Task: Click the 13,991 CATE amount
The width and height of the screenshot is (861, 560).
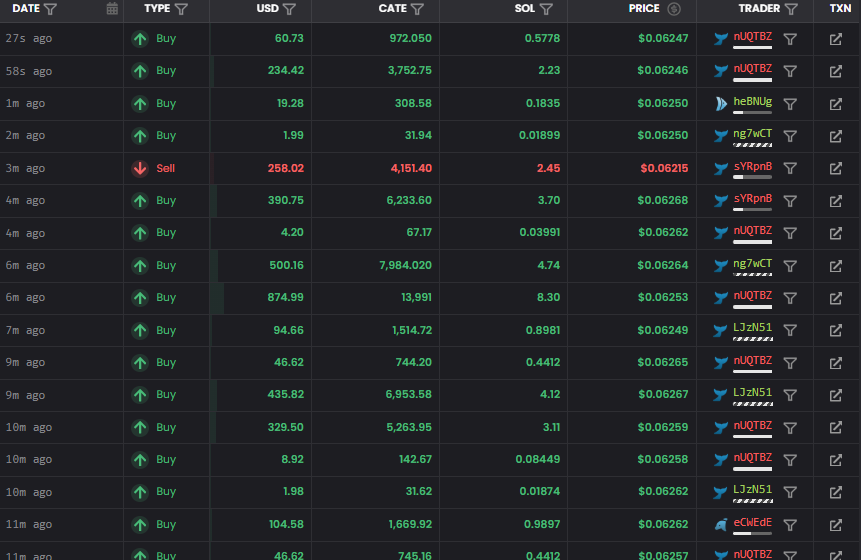Action: point(416,298)
